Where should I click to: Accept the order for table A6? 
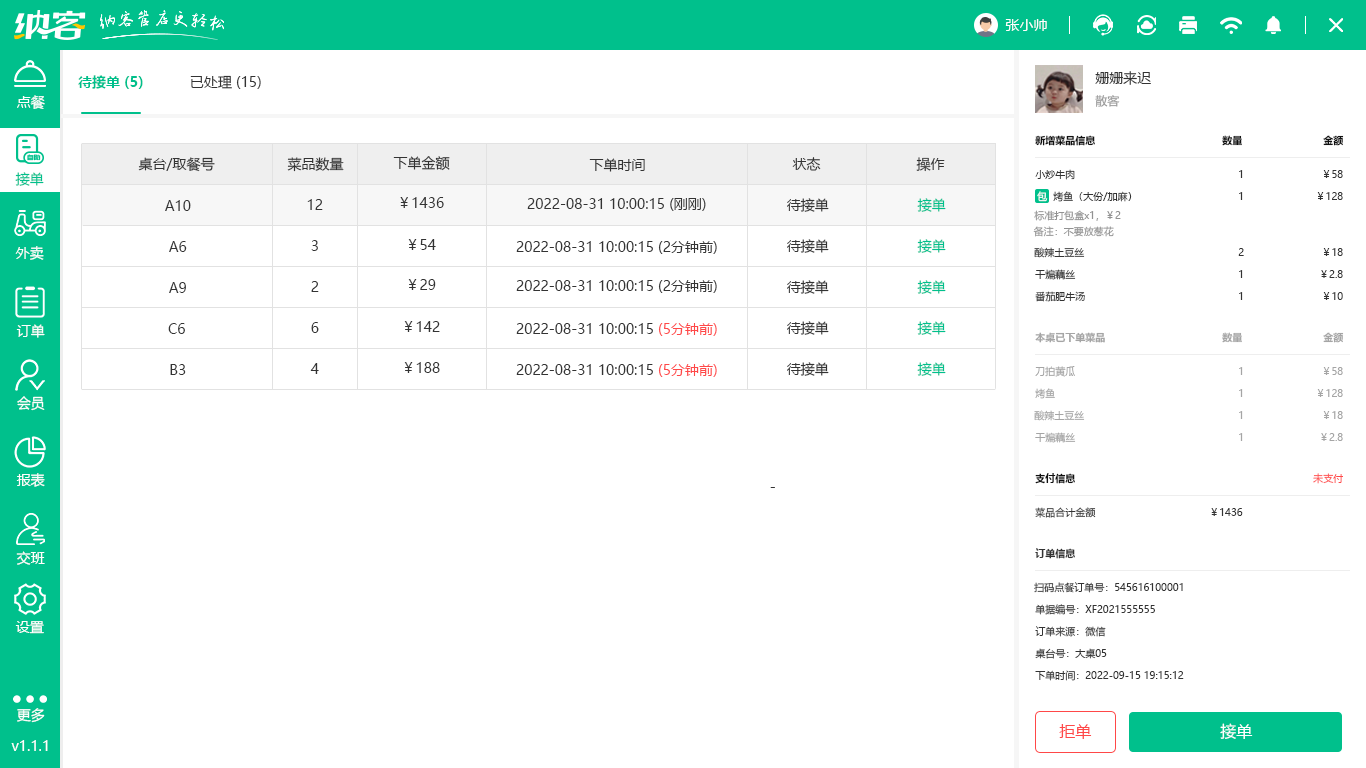[x=931, y=246]
